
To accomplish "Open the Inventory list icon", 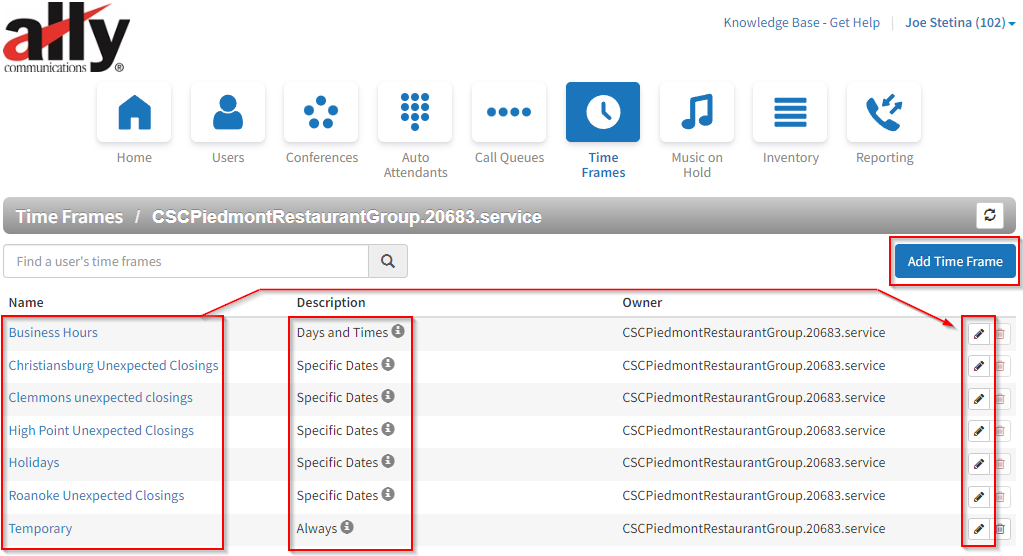I will 790,112.
